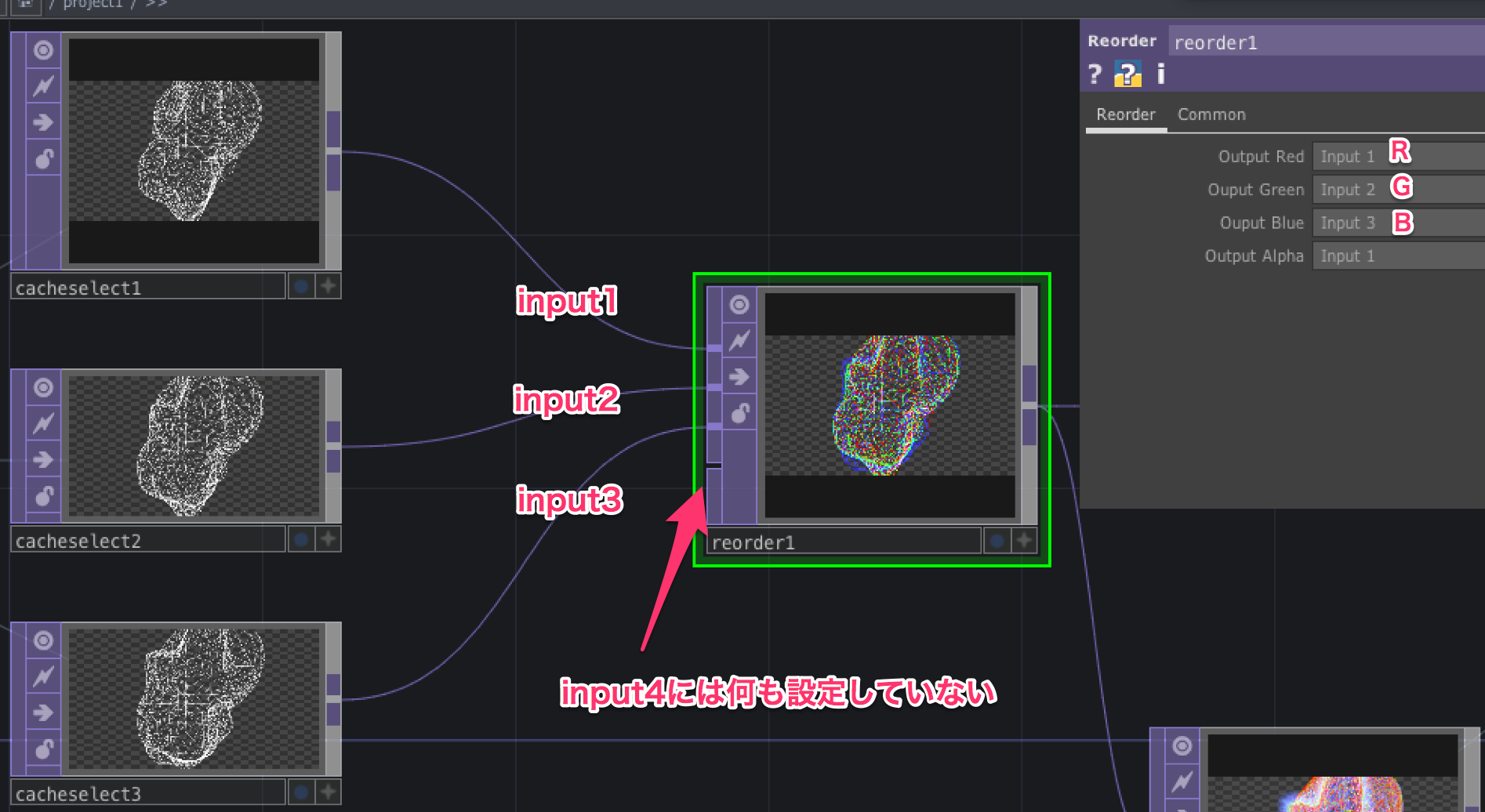Toggle clone immune flag on cacheselect3
Screen dimensions: 1485x812
(44, 676)
